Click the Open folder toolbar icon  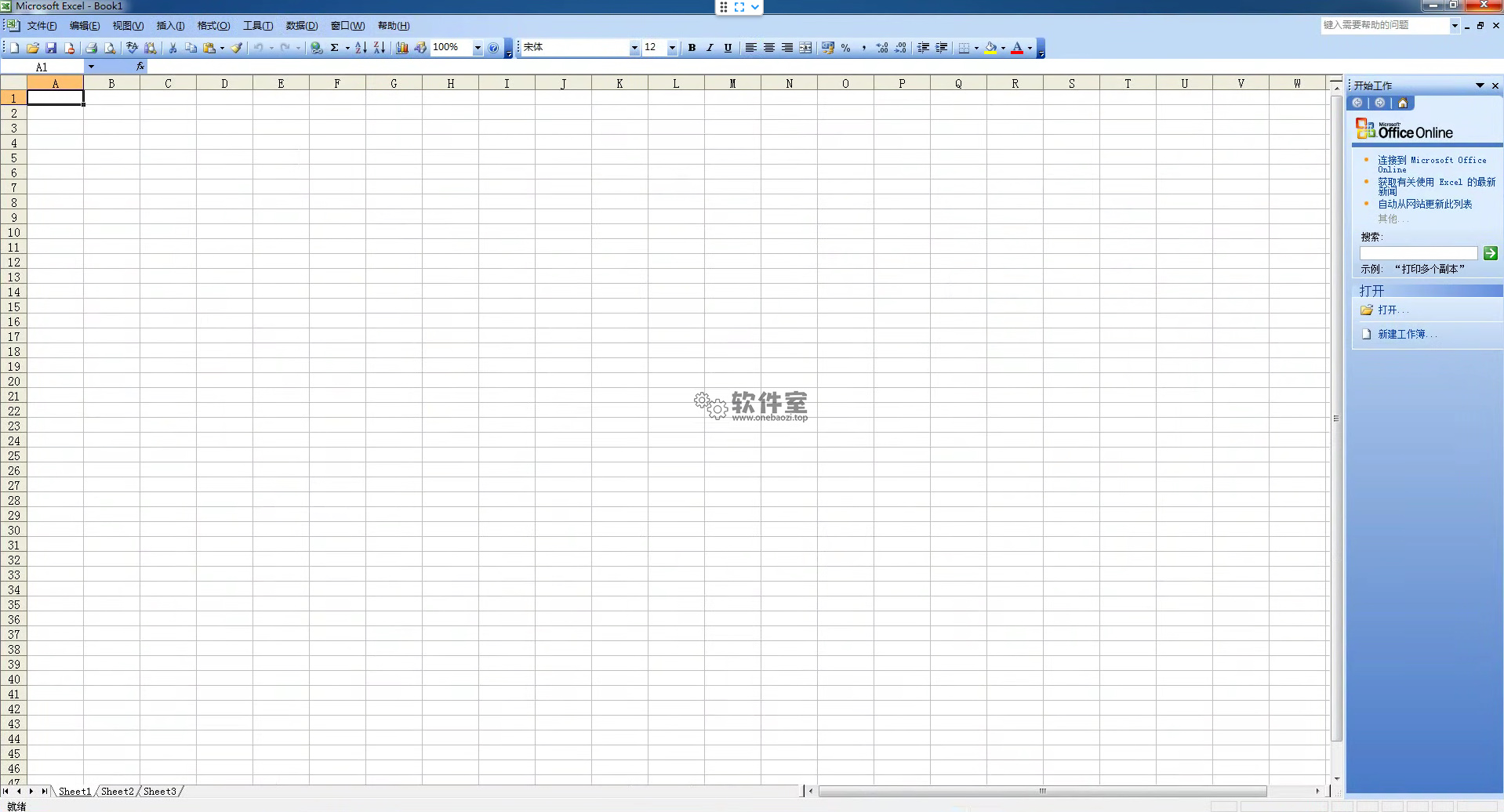tap(33, 48)
